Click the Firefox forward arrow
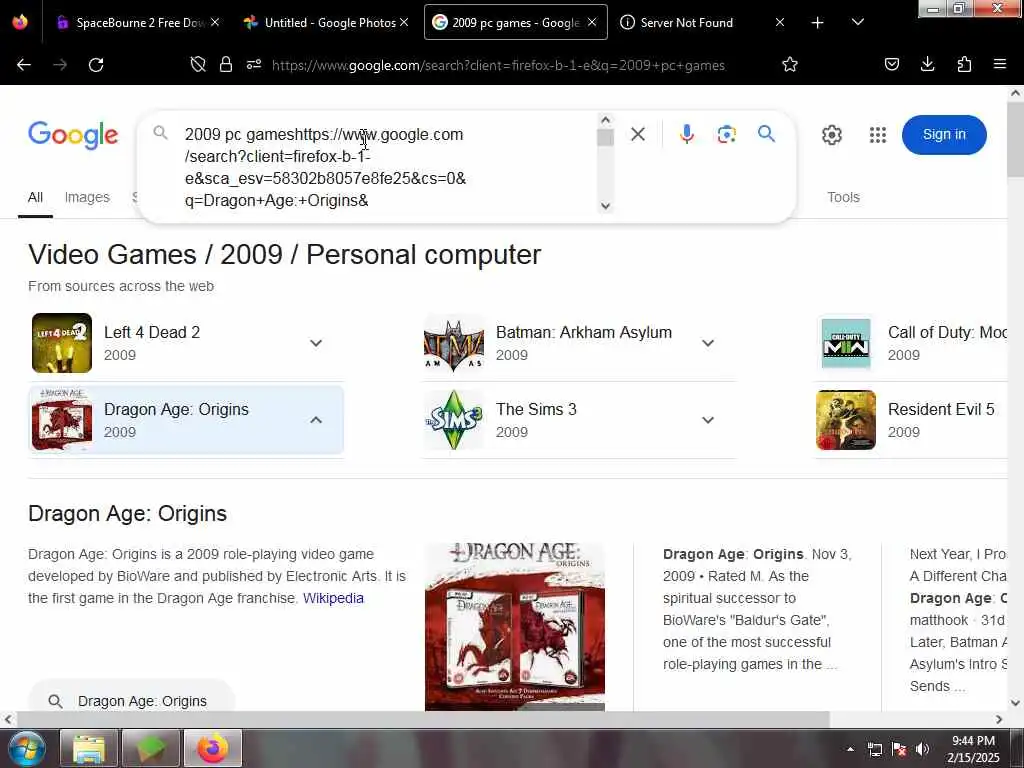1024x768 pixels. click(x=60, y=65)
